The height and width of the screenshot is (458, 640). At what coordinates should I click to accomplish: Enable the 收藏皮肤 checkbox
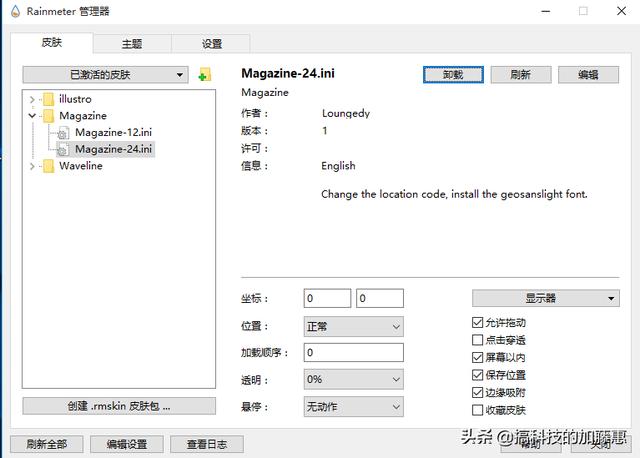point(477,410)
